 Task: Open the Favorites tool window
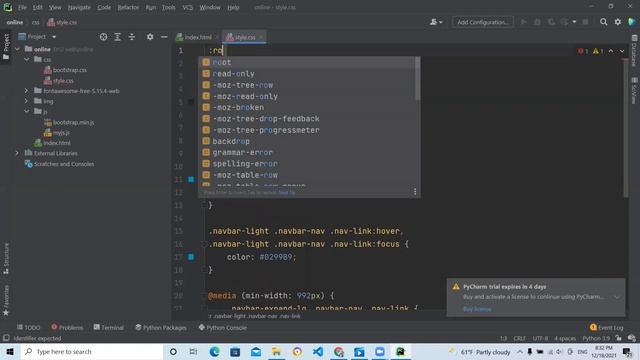point(6,300)
